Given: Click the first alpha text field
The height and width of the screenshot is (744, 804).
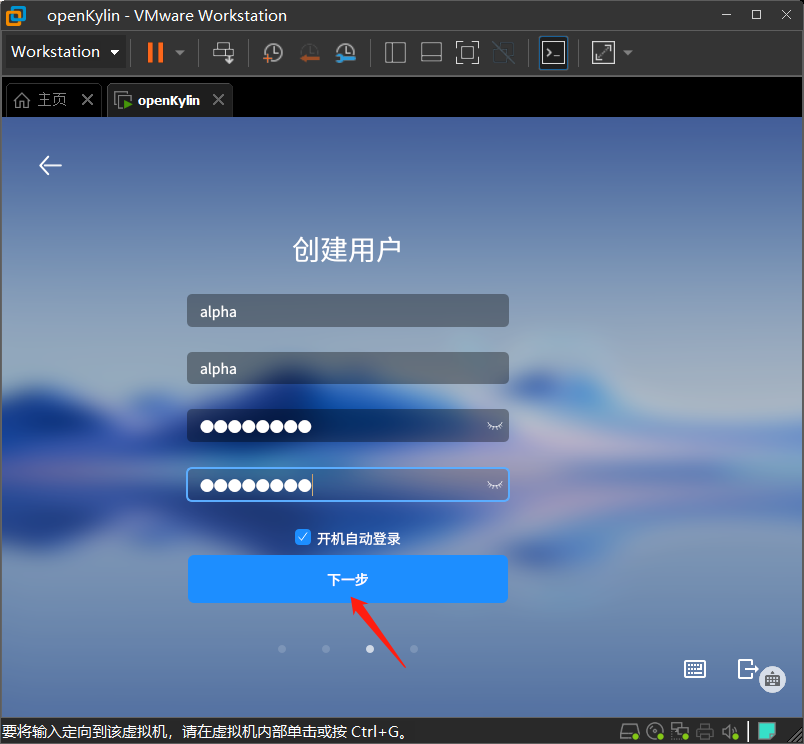Looking at the screenshot, I should 348,311.
